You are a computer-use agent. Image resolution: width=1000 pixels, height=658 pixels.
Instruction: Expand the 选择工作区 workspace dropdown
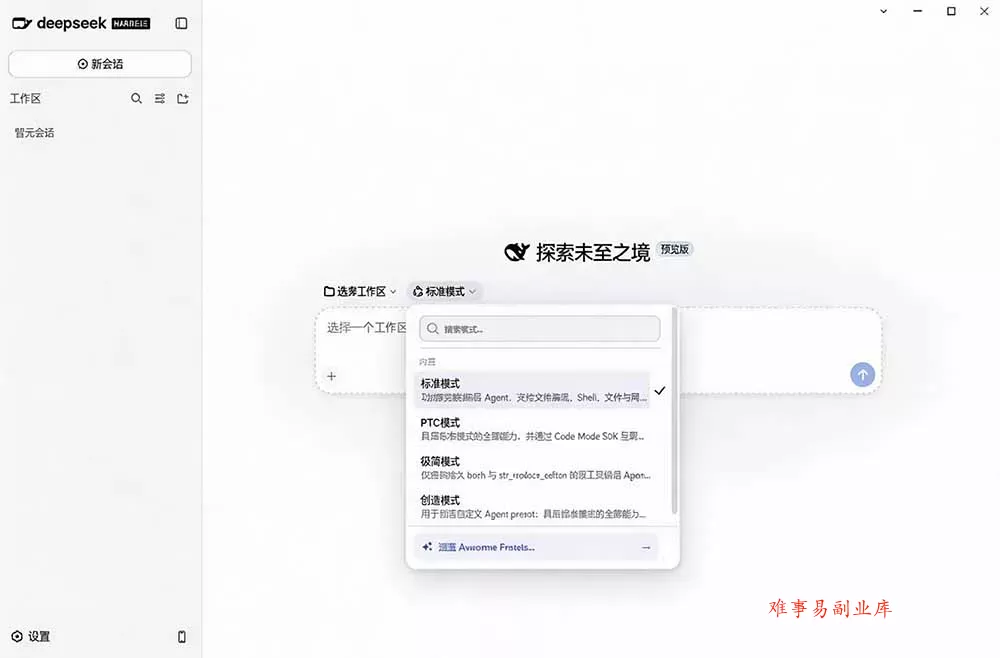click(360, 291)
